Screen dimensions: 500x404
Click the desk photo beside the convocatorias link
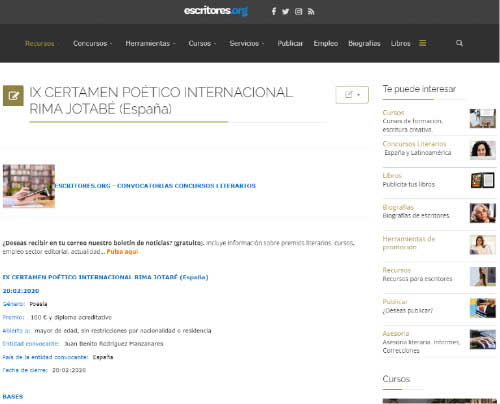coord(29,186)
